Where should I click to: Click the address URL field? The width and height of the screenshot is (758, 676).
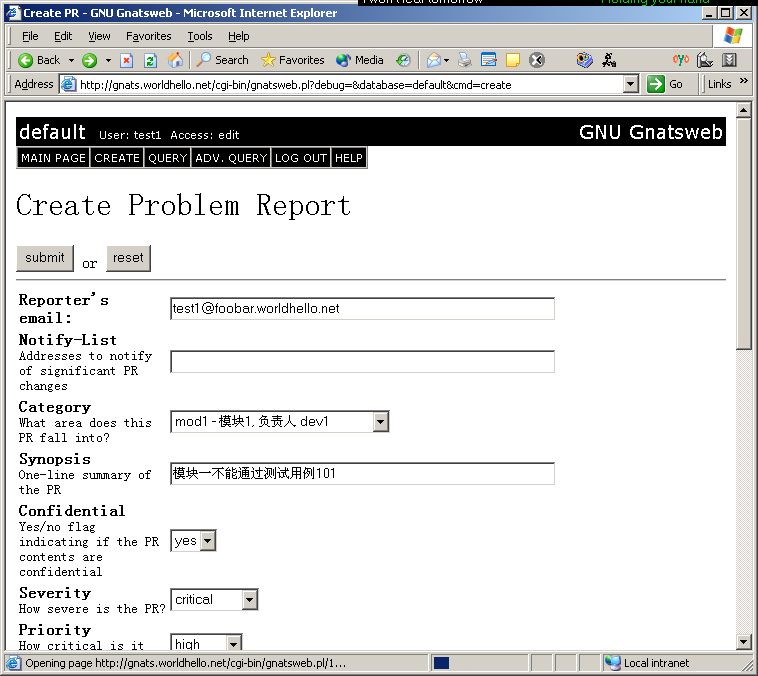click(x=350, y=85)
